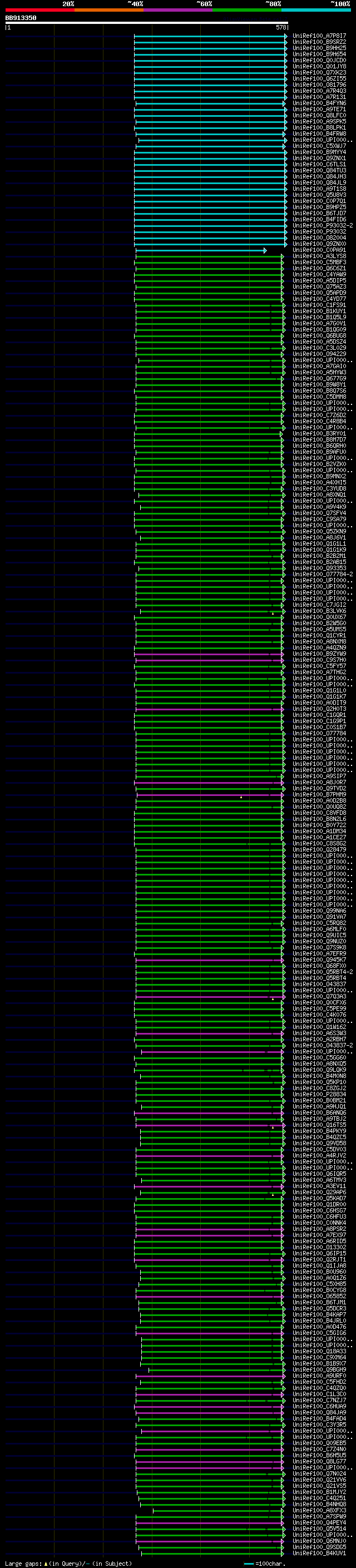This screenshot has width=356, height=1568.
Task: Open hit UniRef100_A9TE71
Action: coord(319,110)
